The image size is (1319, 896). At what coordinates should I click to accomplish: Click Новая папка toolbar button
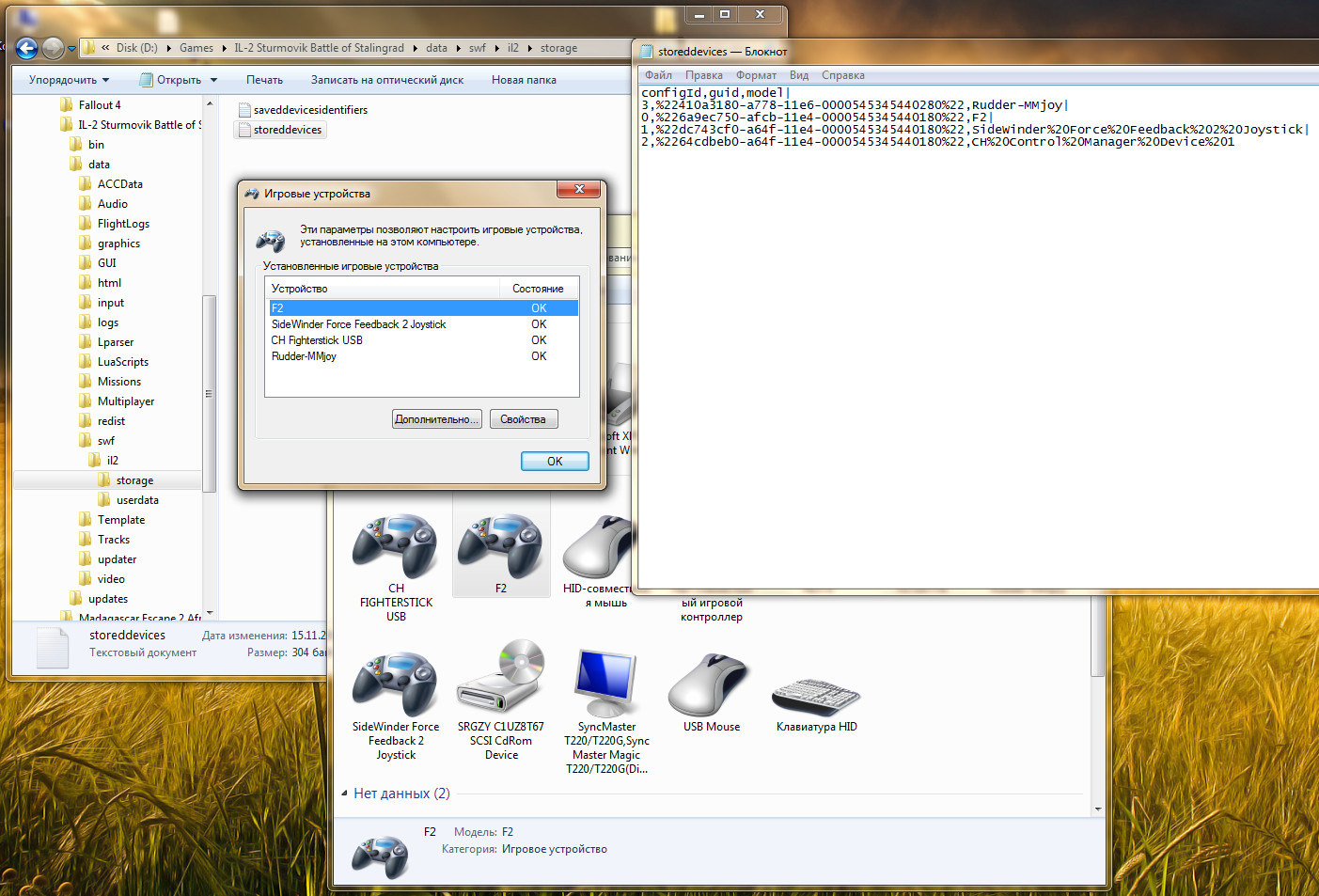coord(524,80)
